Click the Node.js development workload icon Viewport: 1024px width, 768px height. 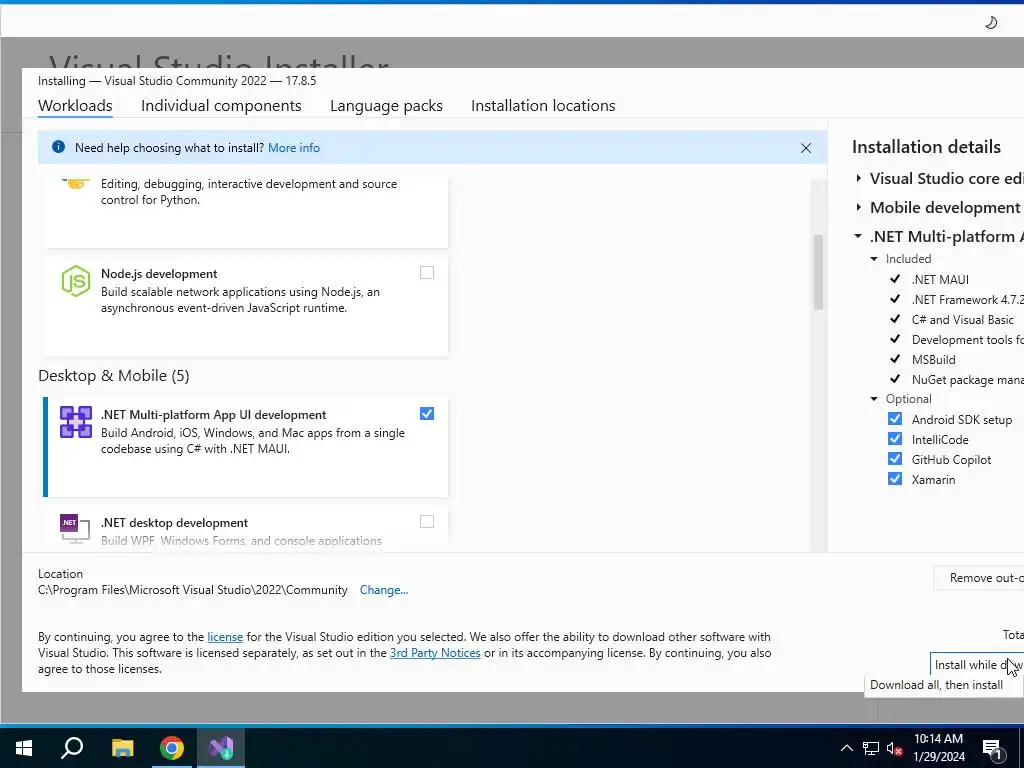(x=76, y=281)
